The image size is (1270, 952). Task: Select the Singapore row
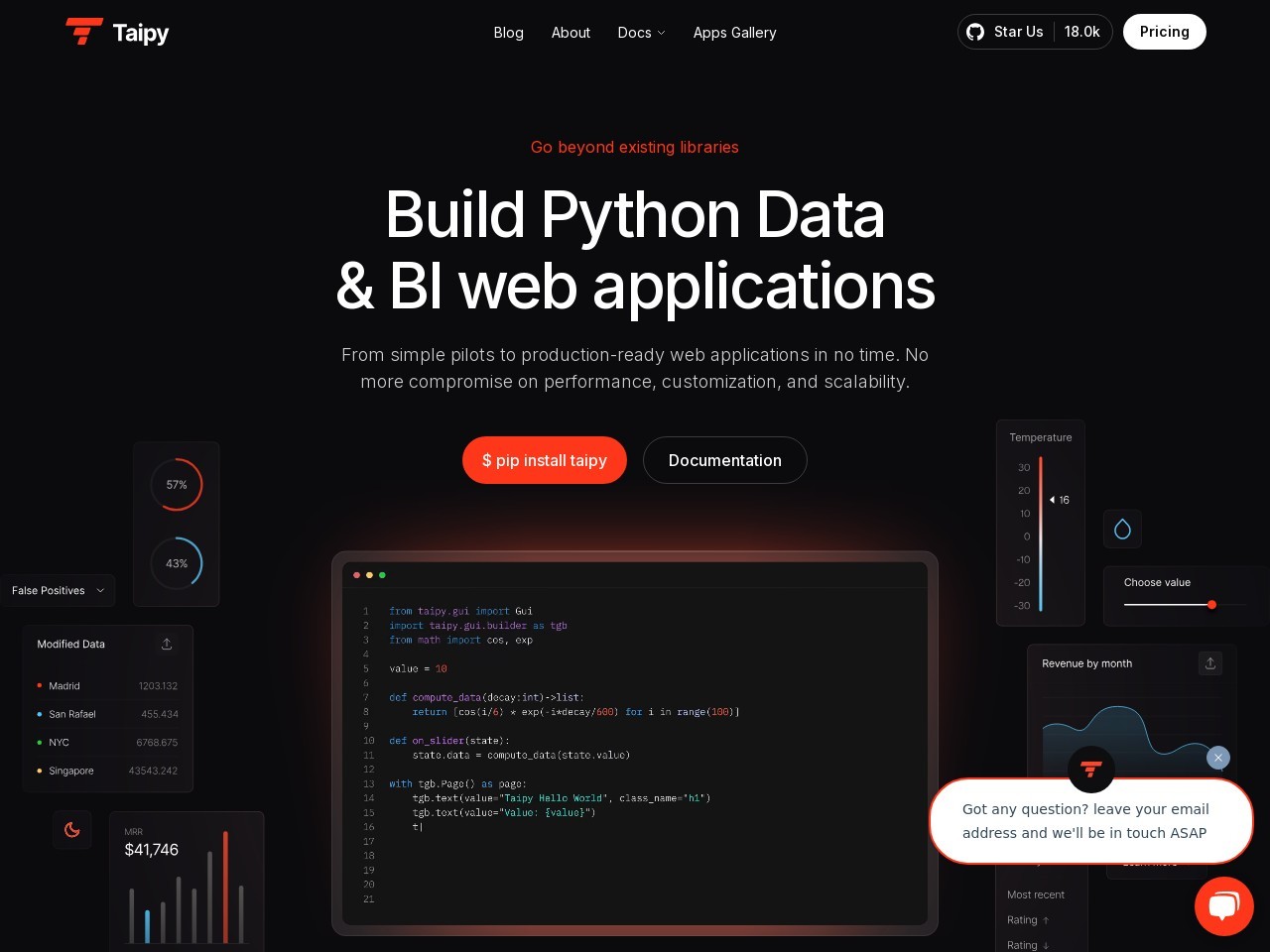(107, 771)
